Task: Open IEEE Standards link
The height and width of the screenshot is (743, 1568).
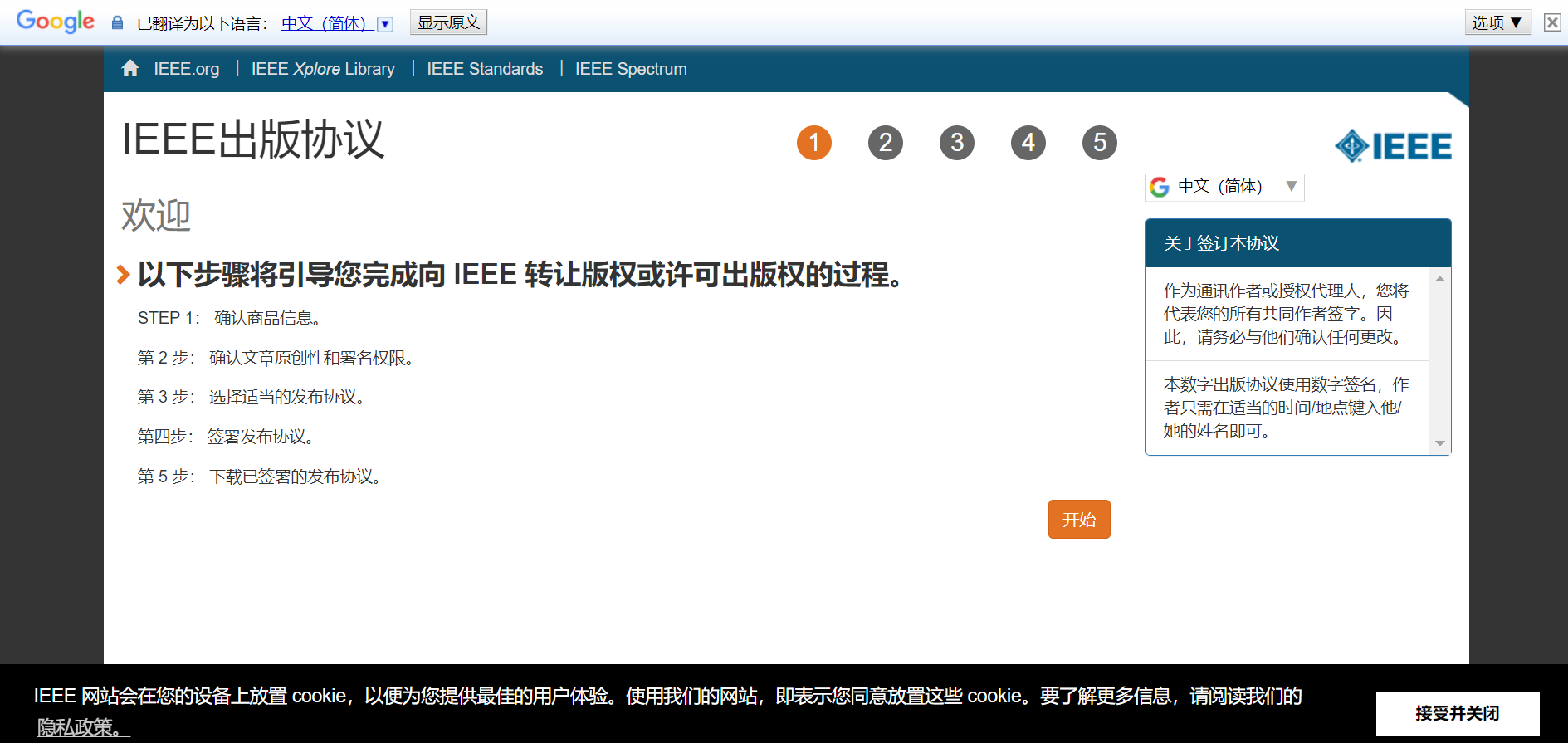Action: [x=485, y=69]
